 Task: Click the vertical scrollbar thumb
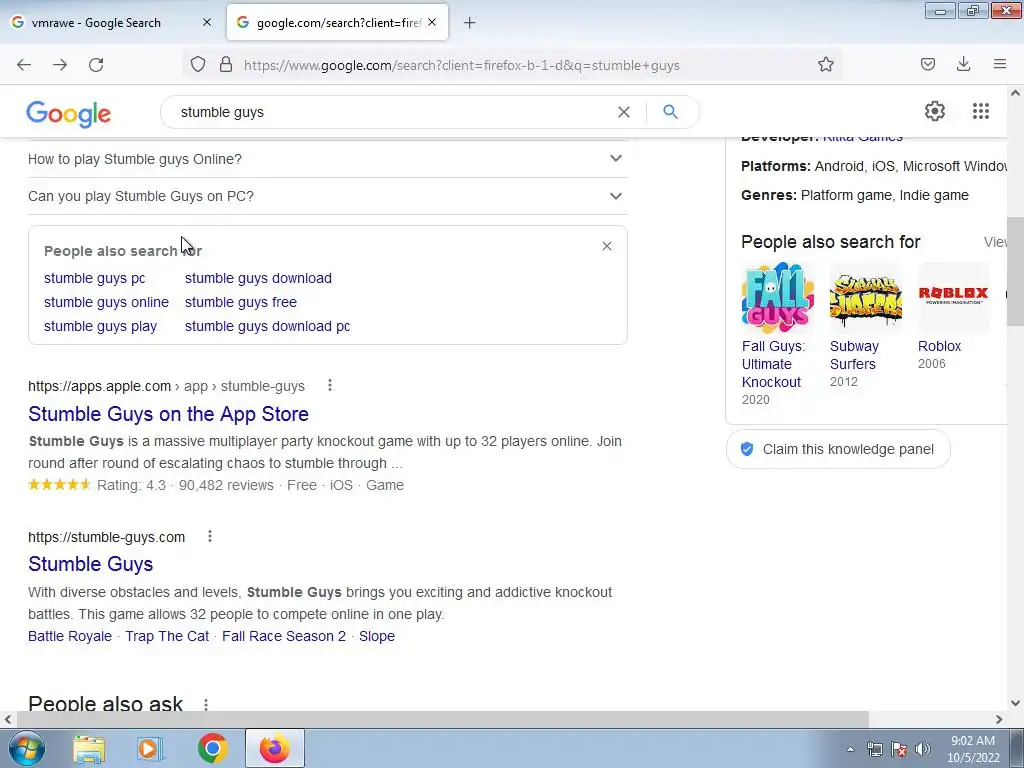(x=1015, y=271)
